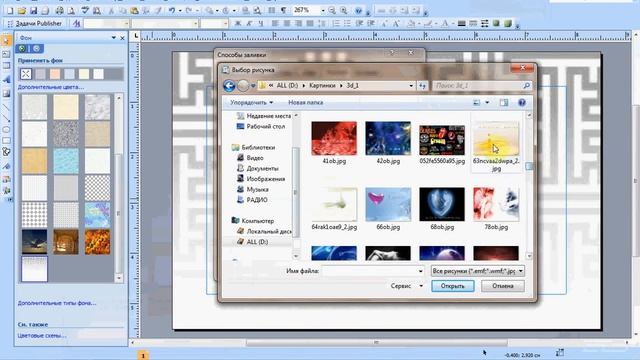Click the Отмена button
The width and height of the screenshot is (640, 360).
click(x=502, y=286)
